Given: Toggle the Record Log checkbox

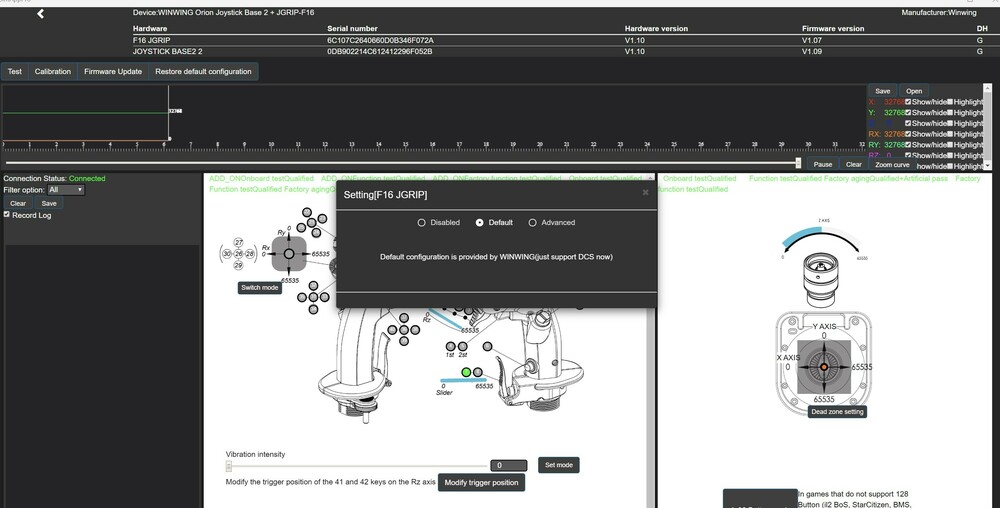Looking at the screenshot, I should (x=7, y=215).
